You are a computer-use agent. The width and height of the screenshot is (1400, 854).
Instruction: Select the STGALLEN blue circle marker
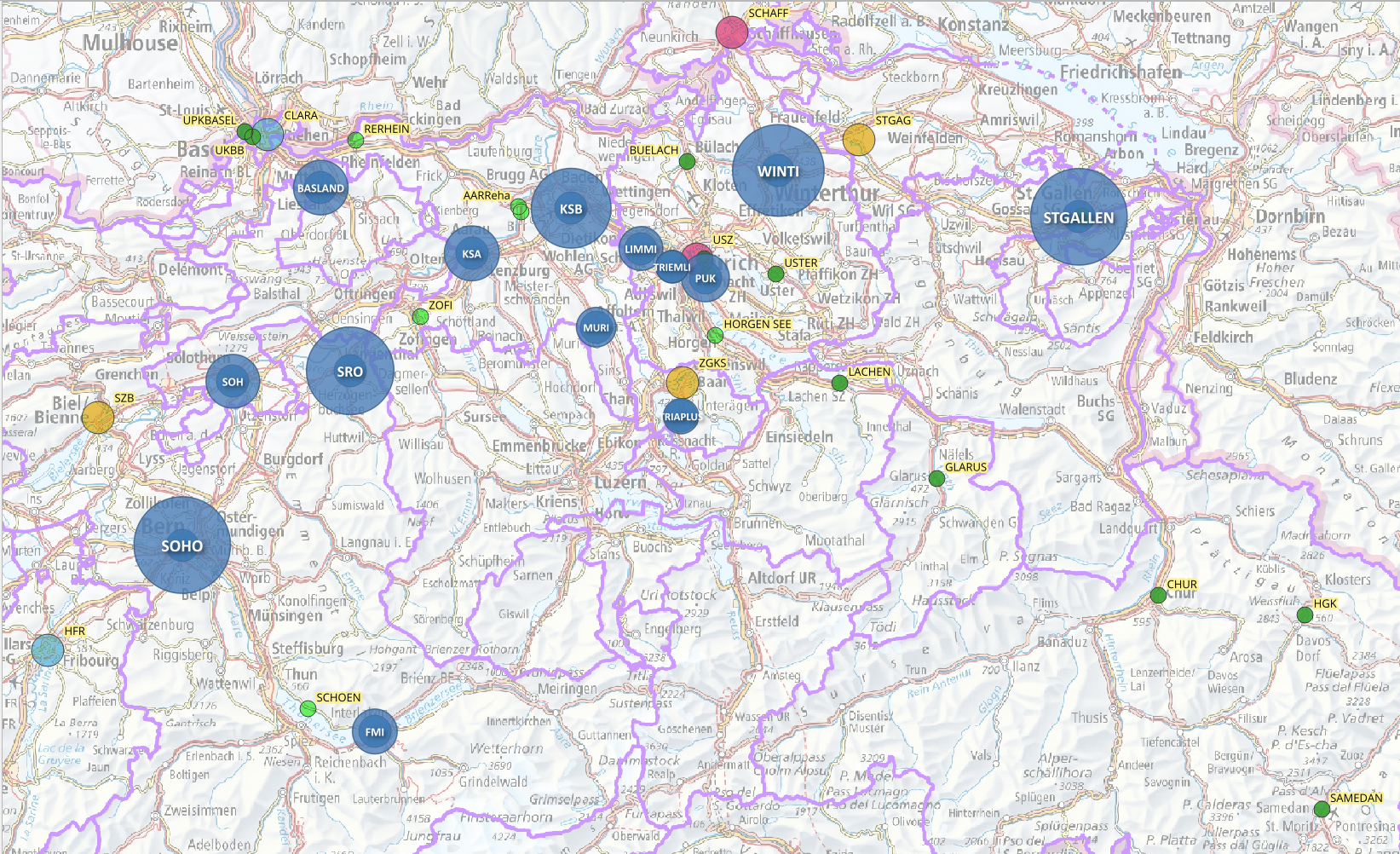pyautogui.click(x=1078, y=217)
